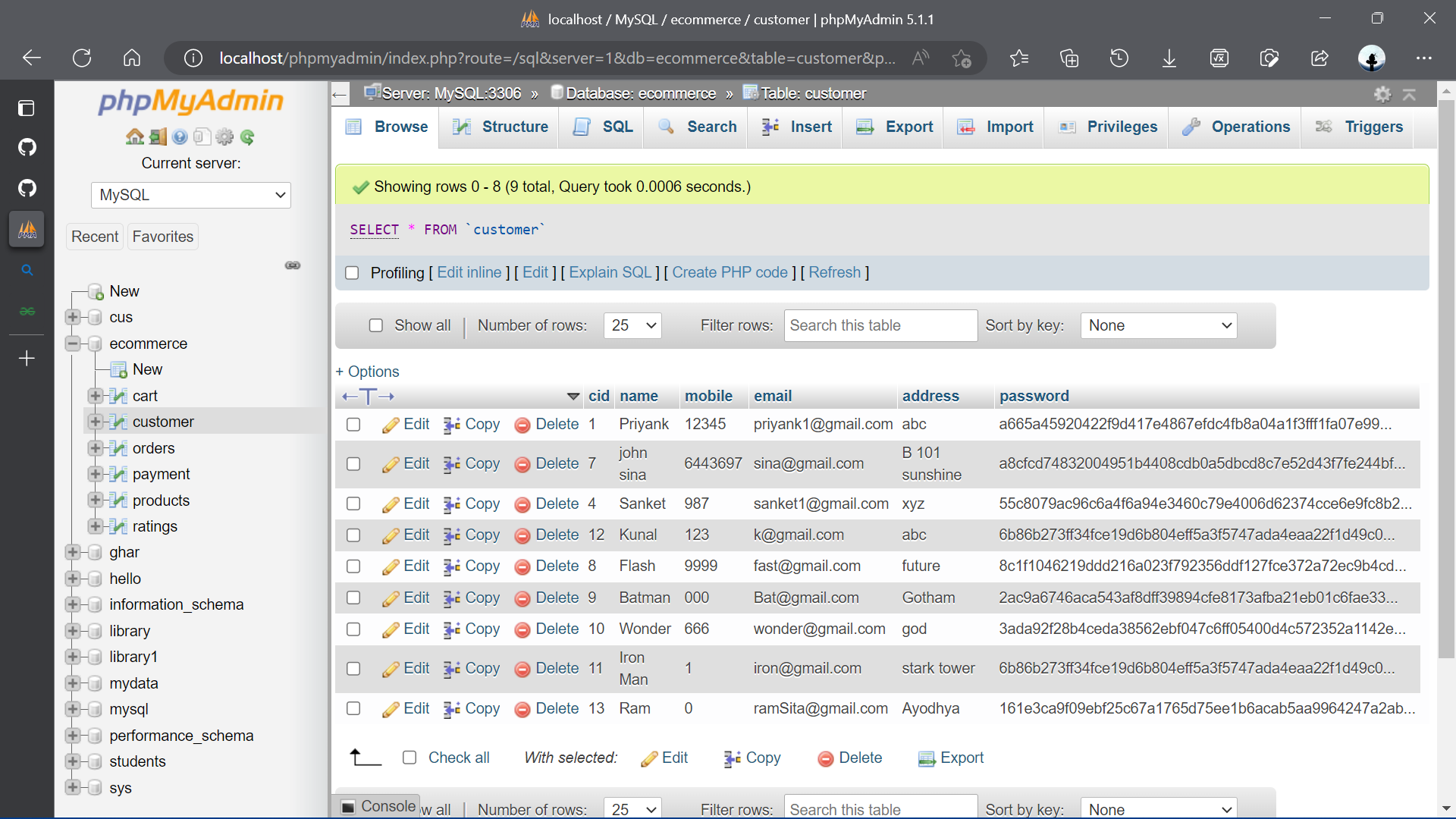Click the Delete icon on Kunal's row
Screen dimensions: 1456x819
click(522, 535)
